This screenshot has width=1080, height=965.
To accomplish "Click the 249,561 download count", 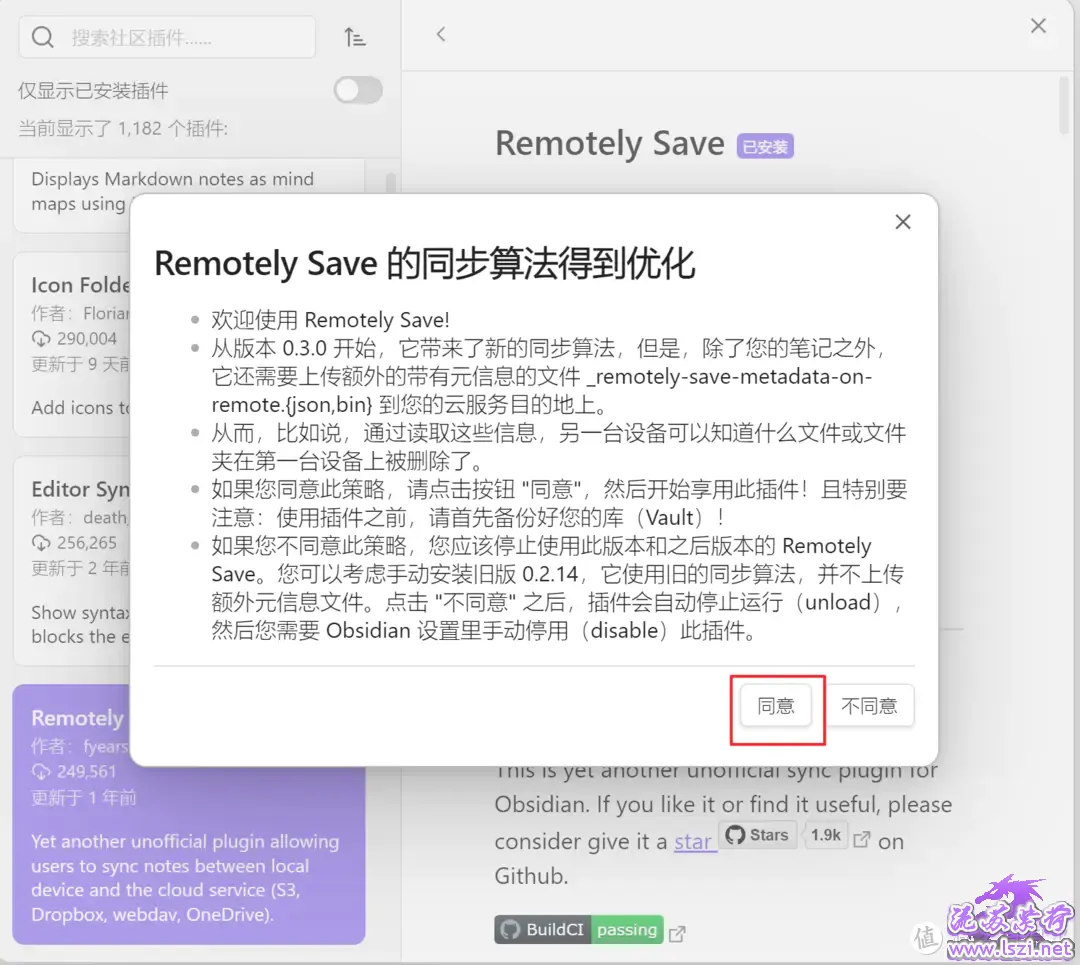I will (x=87, y=771).
